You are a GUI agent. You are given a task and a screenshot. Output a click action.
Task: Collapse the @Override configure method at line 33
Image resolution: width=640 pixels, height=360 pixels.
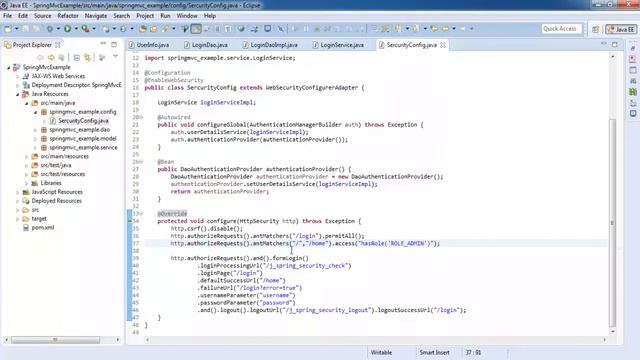click(141, 213)
